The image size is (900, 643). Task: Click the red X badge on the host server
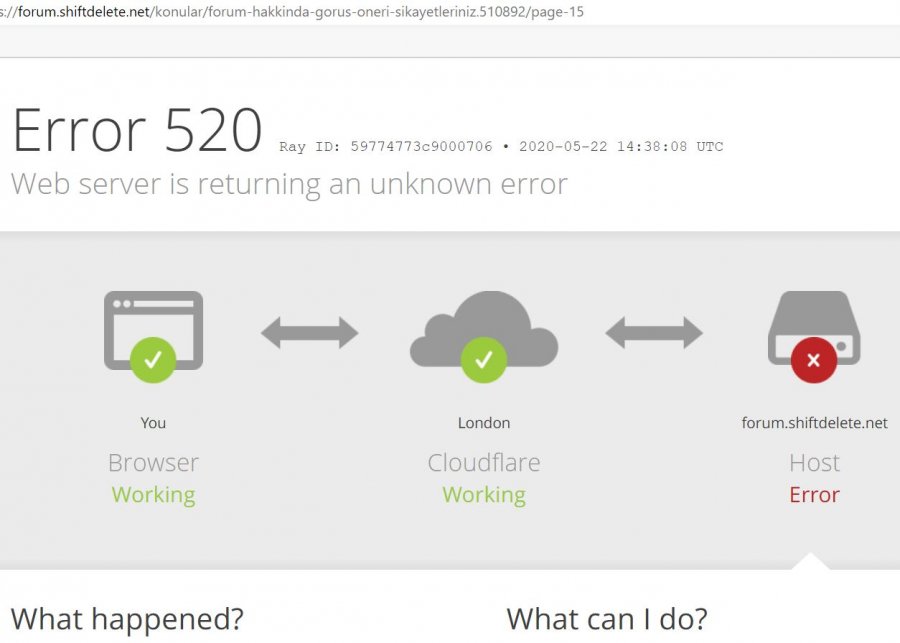click(x=814, y=360)
